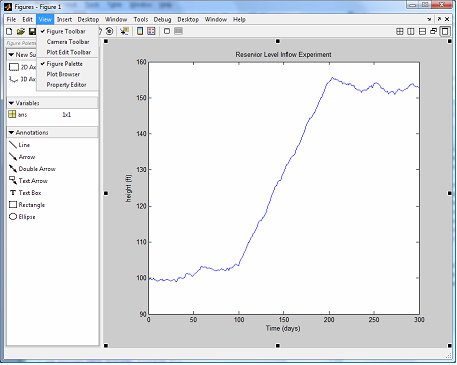Select the plot title 'Reservior Level Inflow Experiment'
Screen dimensions: 457x365
tap(283, 54)
